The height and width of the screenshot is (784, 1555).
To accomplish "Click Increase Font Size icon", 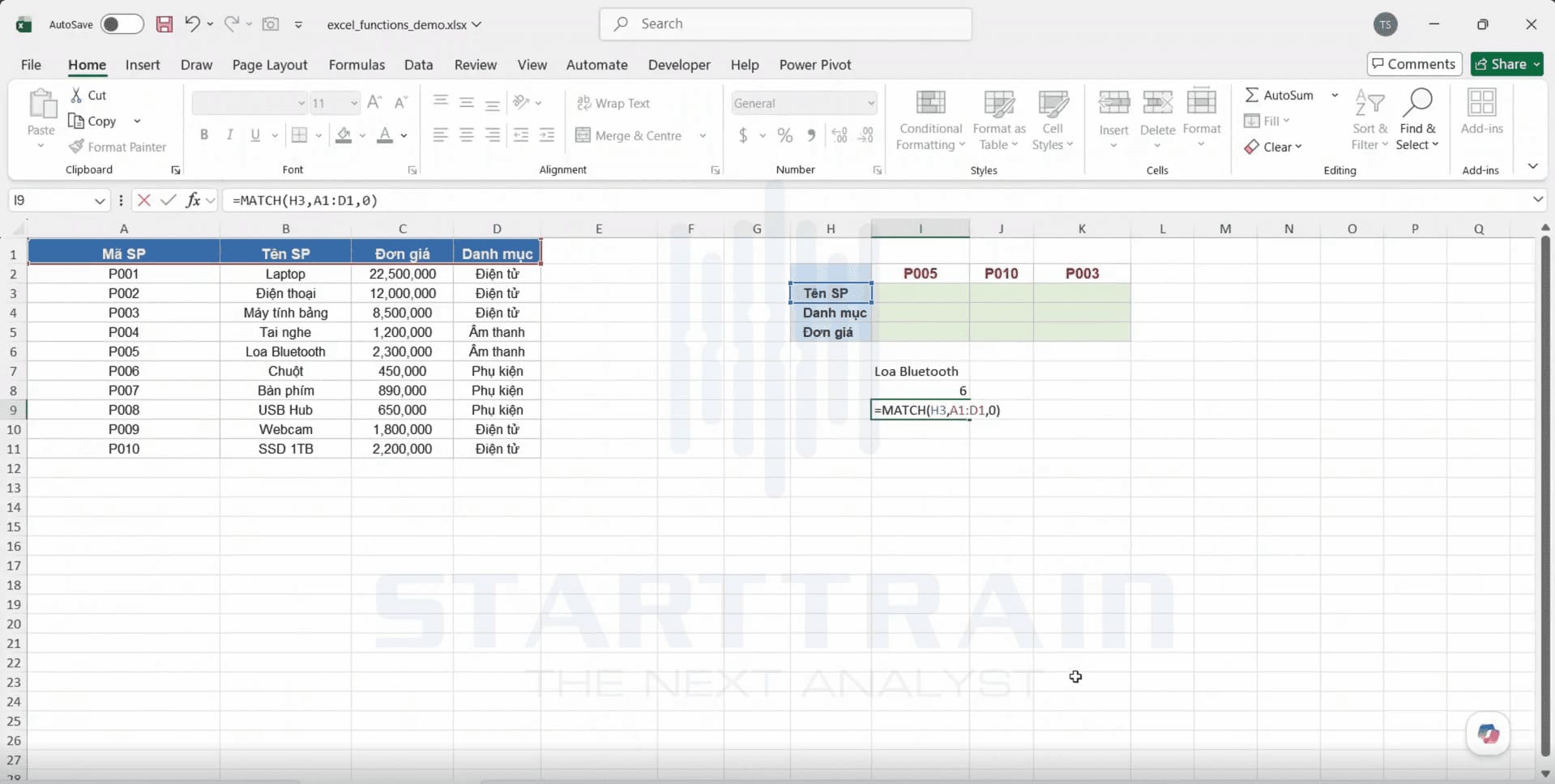I will 374,102.
